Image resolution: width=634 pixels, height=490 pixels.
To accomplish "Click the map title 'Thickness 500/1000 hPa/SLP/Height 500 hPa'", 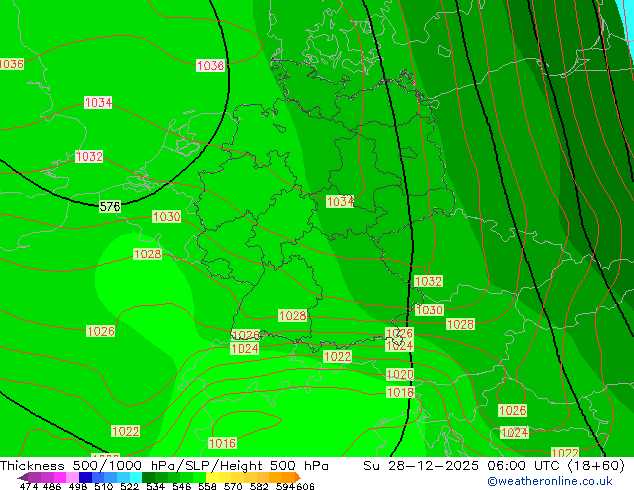I will pyautogui.click(x=164, y=466).
